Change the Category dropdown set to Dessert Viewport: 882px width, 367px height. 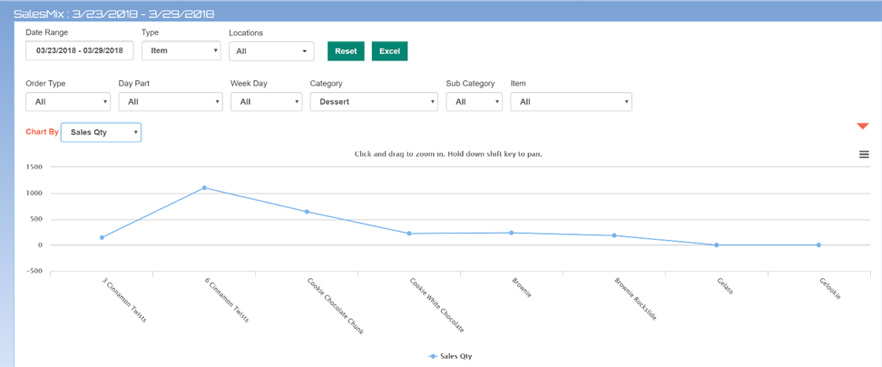(374, 102)
